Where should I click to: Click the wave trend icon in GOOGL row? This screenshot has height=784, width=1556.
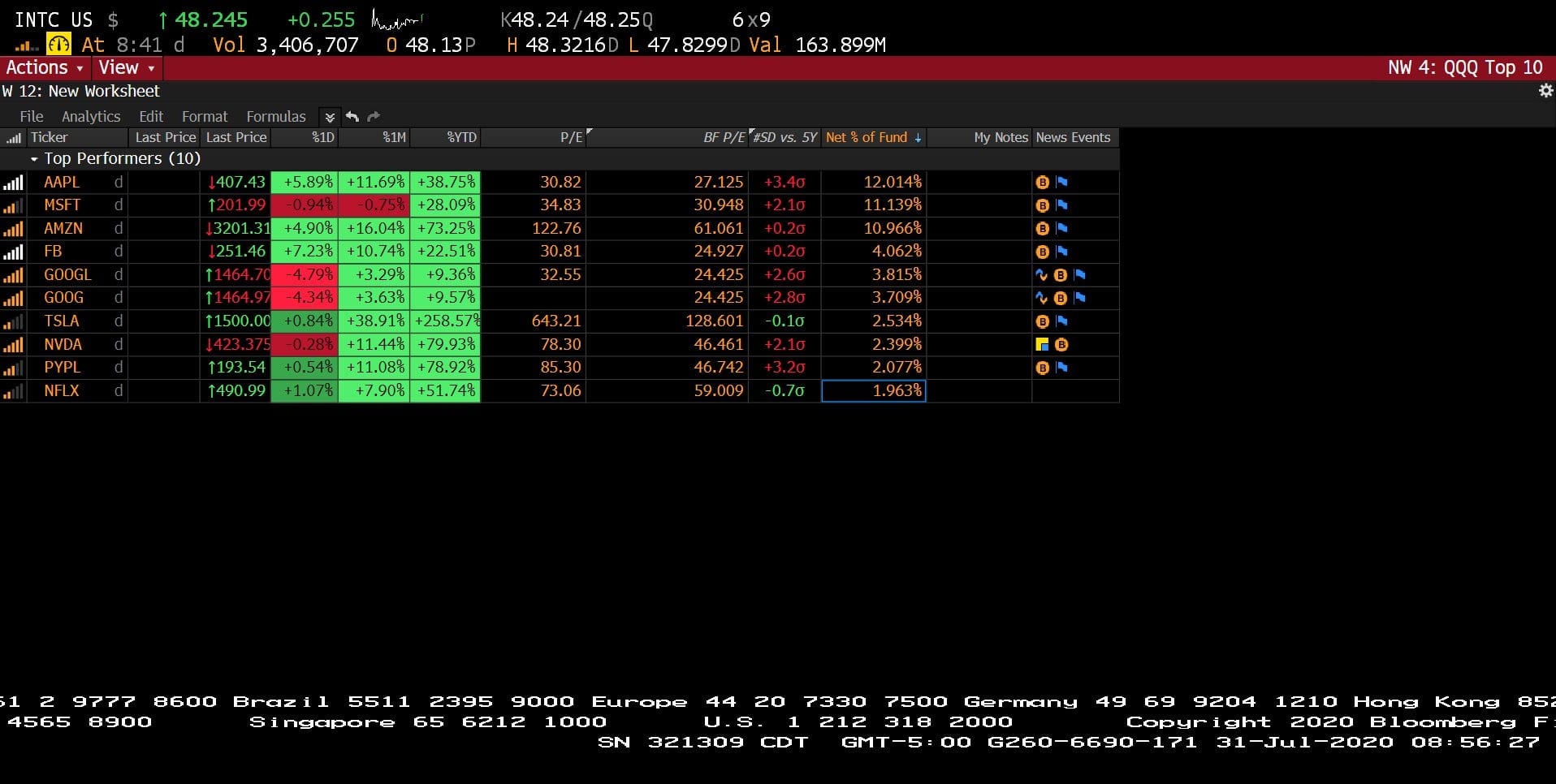coord(1042,275)
